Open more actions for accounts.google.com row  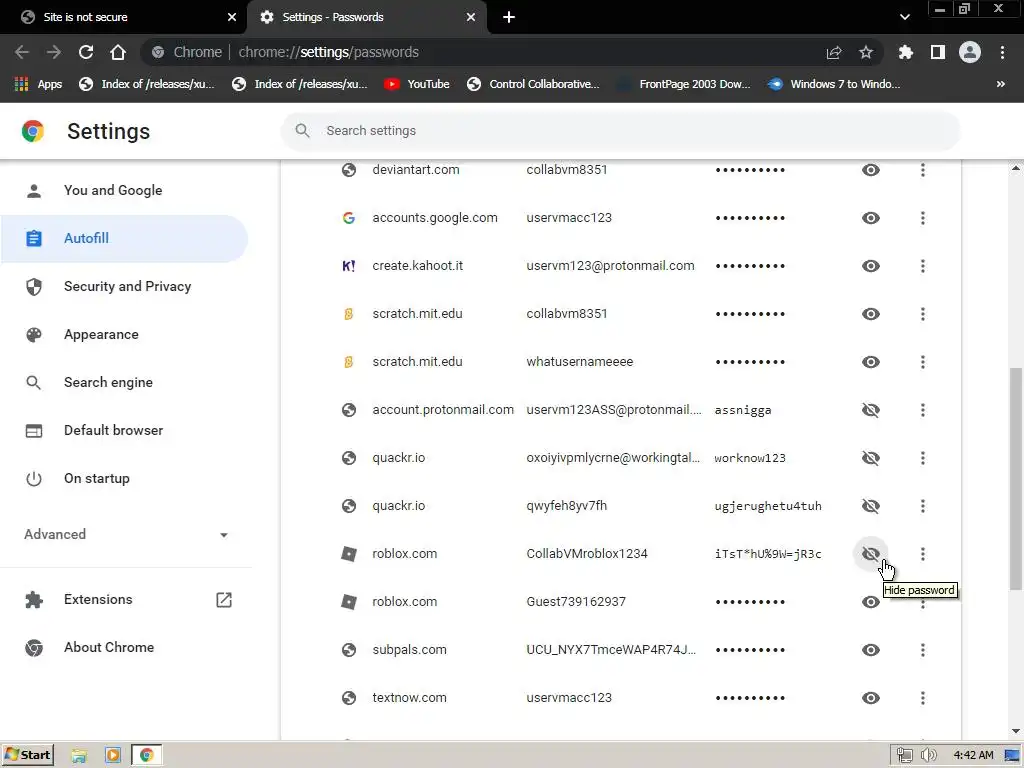pos(923,218)
